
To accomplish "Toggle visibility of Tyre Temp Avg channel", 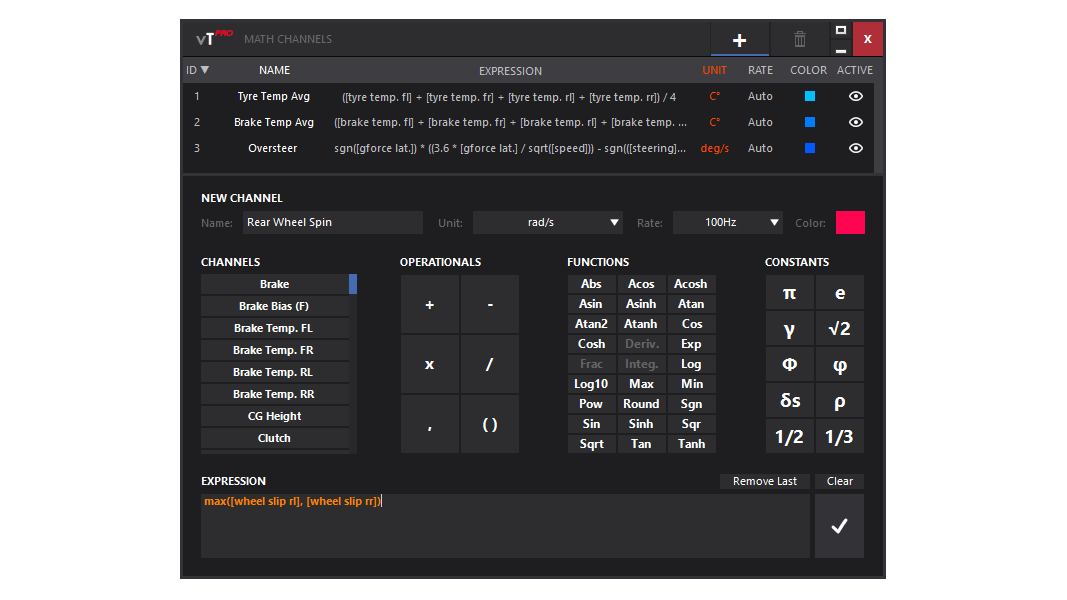I will [x=855, y=95].
